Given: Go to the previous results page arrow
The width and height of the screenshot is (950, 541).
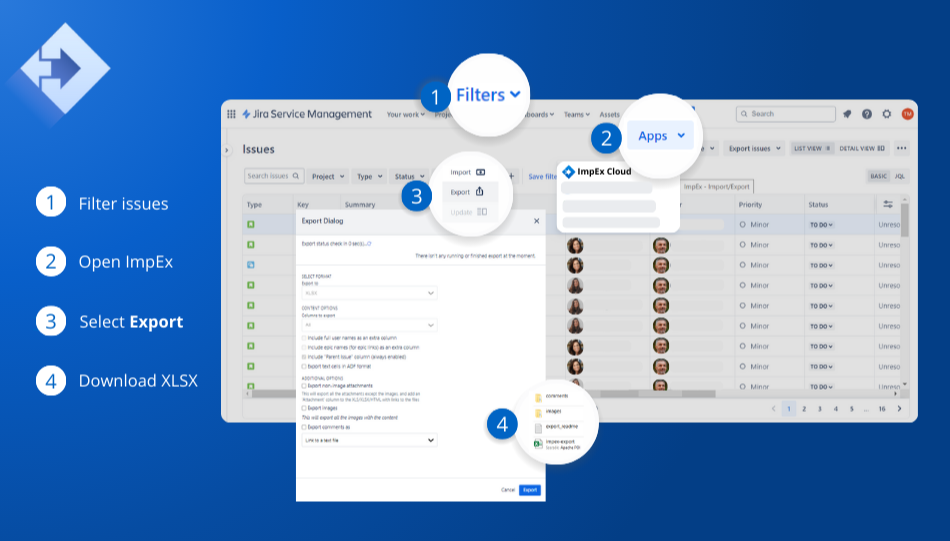Looking at the screenshot, I should 773,409.
